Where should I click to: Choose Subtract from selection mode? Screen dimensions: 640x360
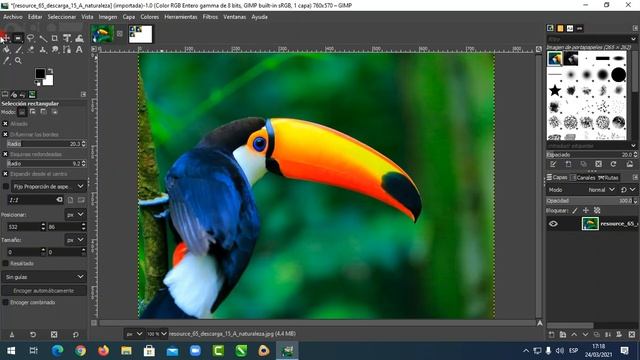point(43,112)
